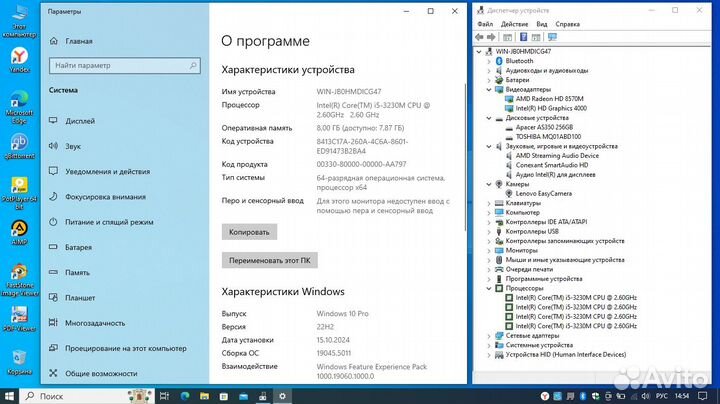This screenshot has height=404, width=720.
Task: Open Этот компьютер desktop icon
Action: pos(19,21)
